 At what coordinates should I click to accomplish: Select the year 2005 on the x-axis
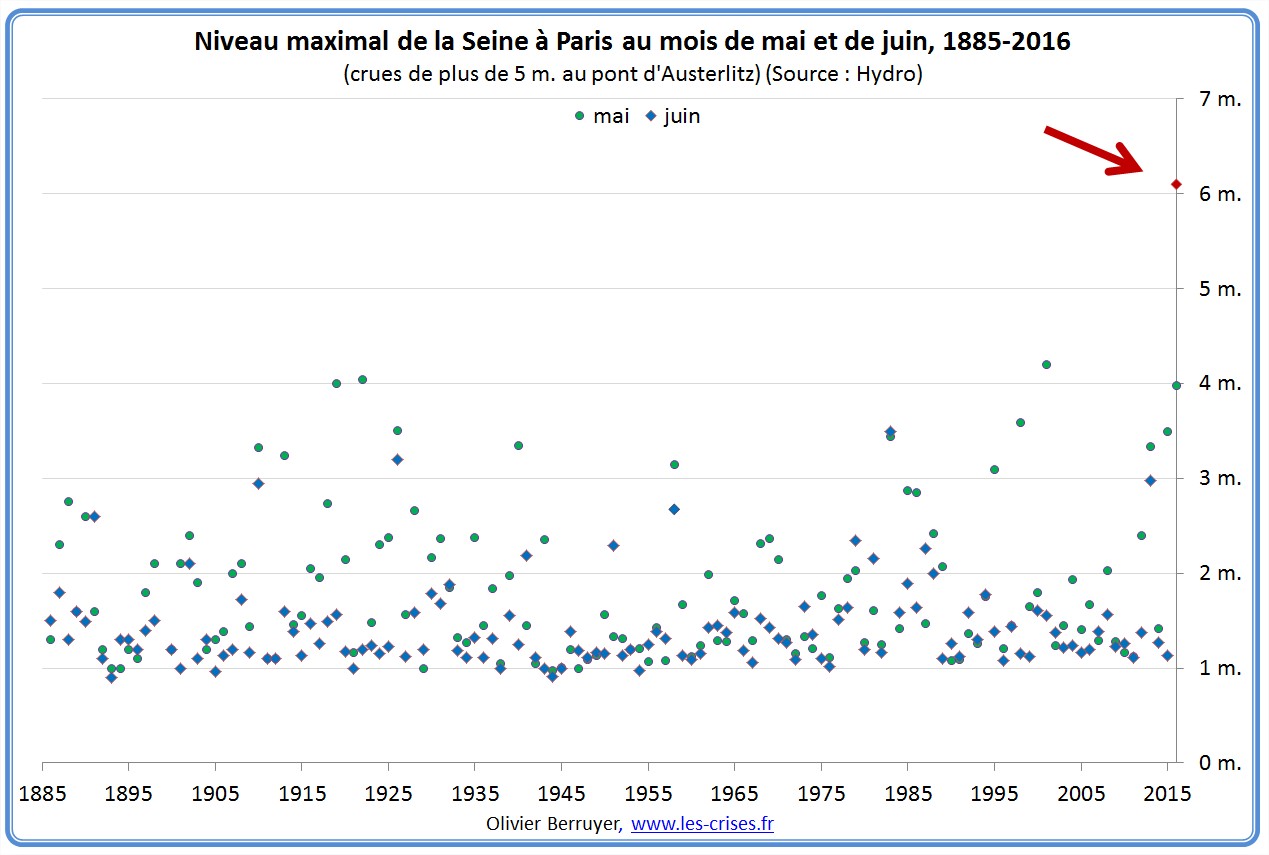(x=1081, y=793)
